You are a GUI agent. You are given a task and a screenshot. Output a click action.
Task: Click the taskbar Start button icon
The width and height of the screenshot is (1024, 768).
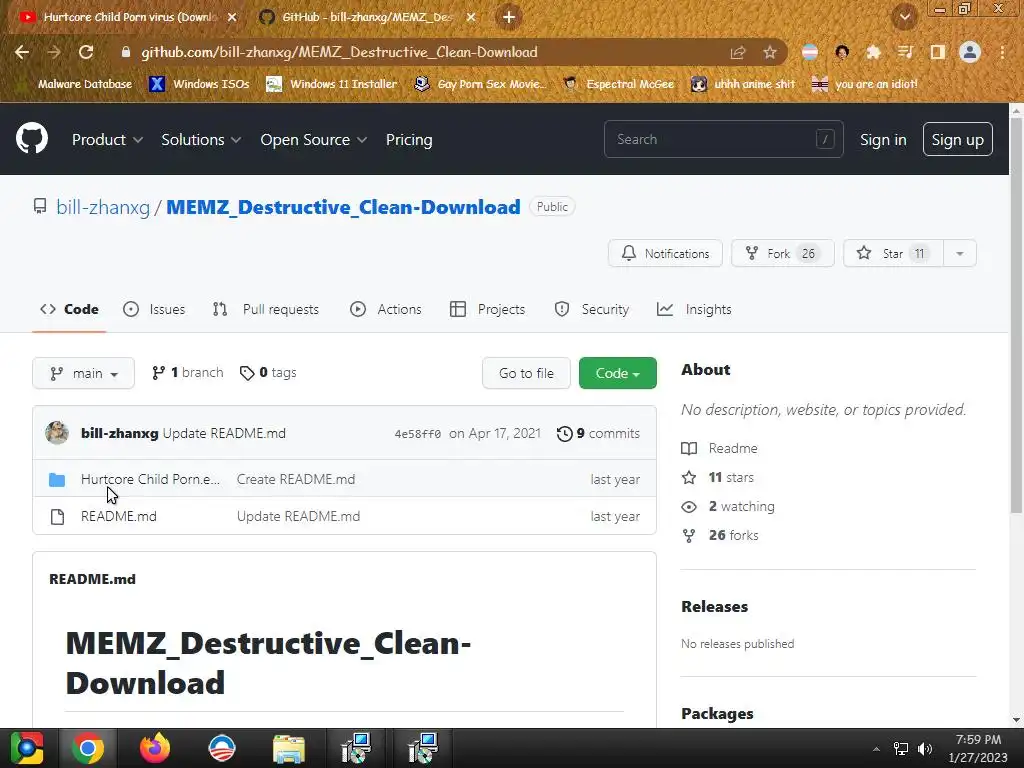27,748
